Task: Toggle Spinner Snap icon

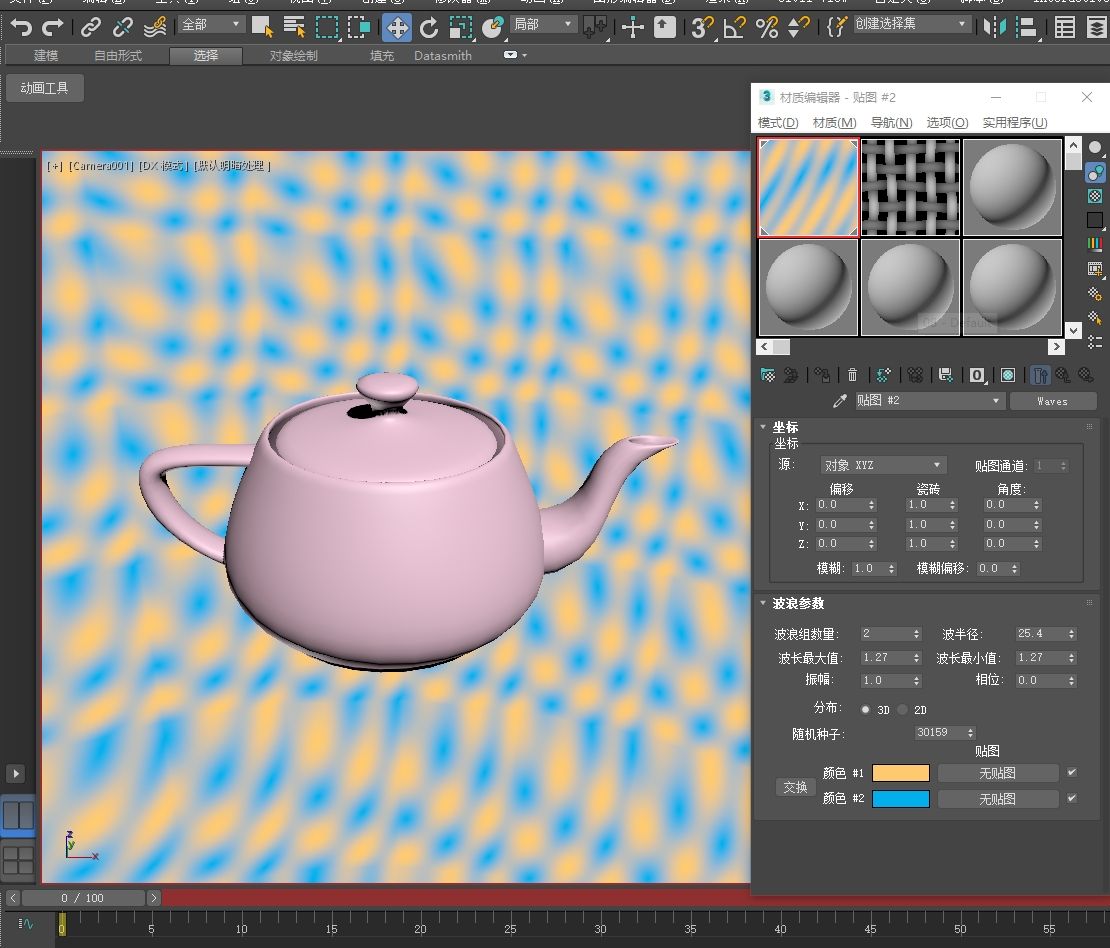Action: 799,28
